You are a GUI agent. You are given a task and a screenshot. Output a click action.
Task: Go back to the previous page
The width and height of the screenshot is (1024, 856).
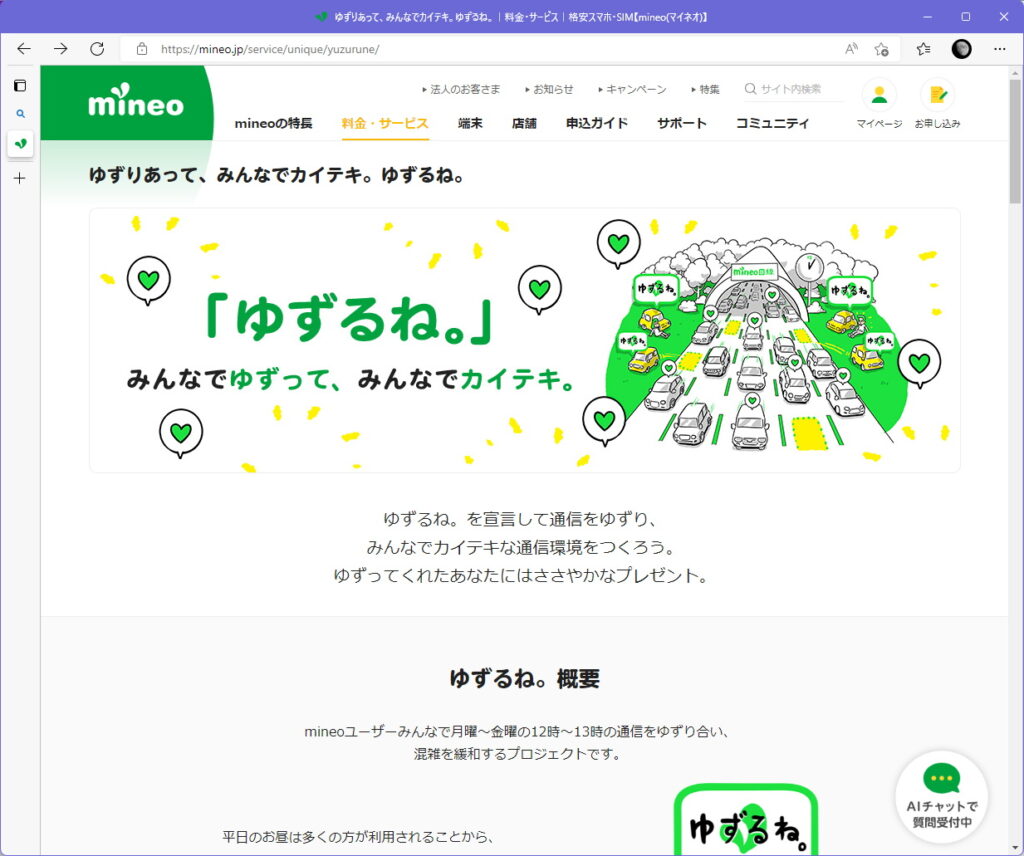pyautogui.click(x=24, y=49)
